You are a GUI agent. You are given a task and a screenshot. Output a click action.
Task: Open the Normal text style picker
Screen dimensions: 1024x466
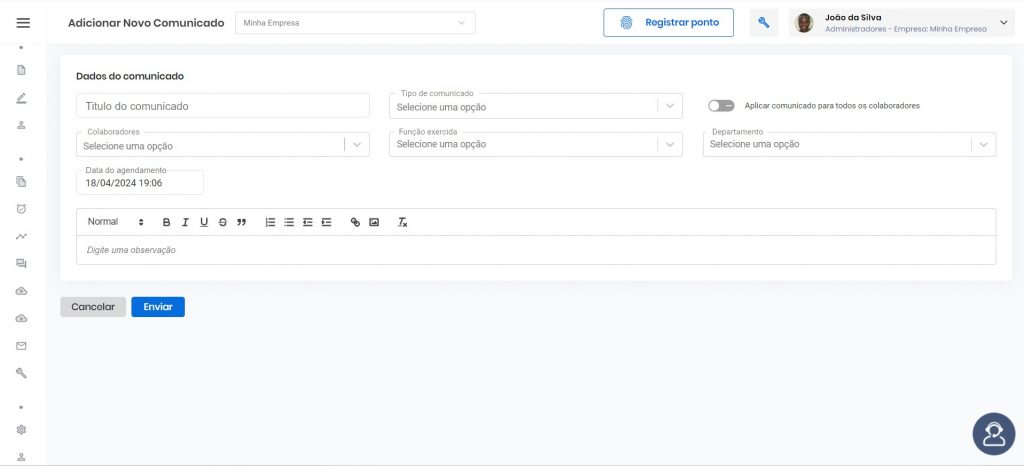pos(116,223)
